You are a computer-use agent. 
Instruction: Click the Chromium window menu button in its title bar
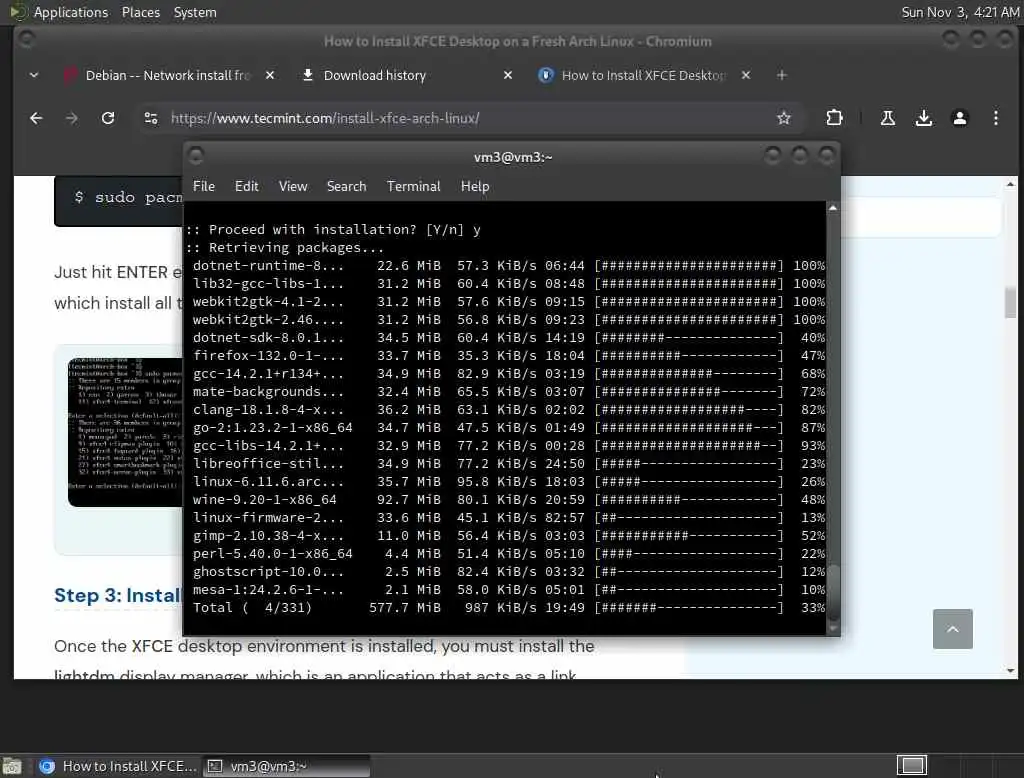(x=26, y=40)
